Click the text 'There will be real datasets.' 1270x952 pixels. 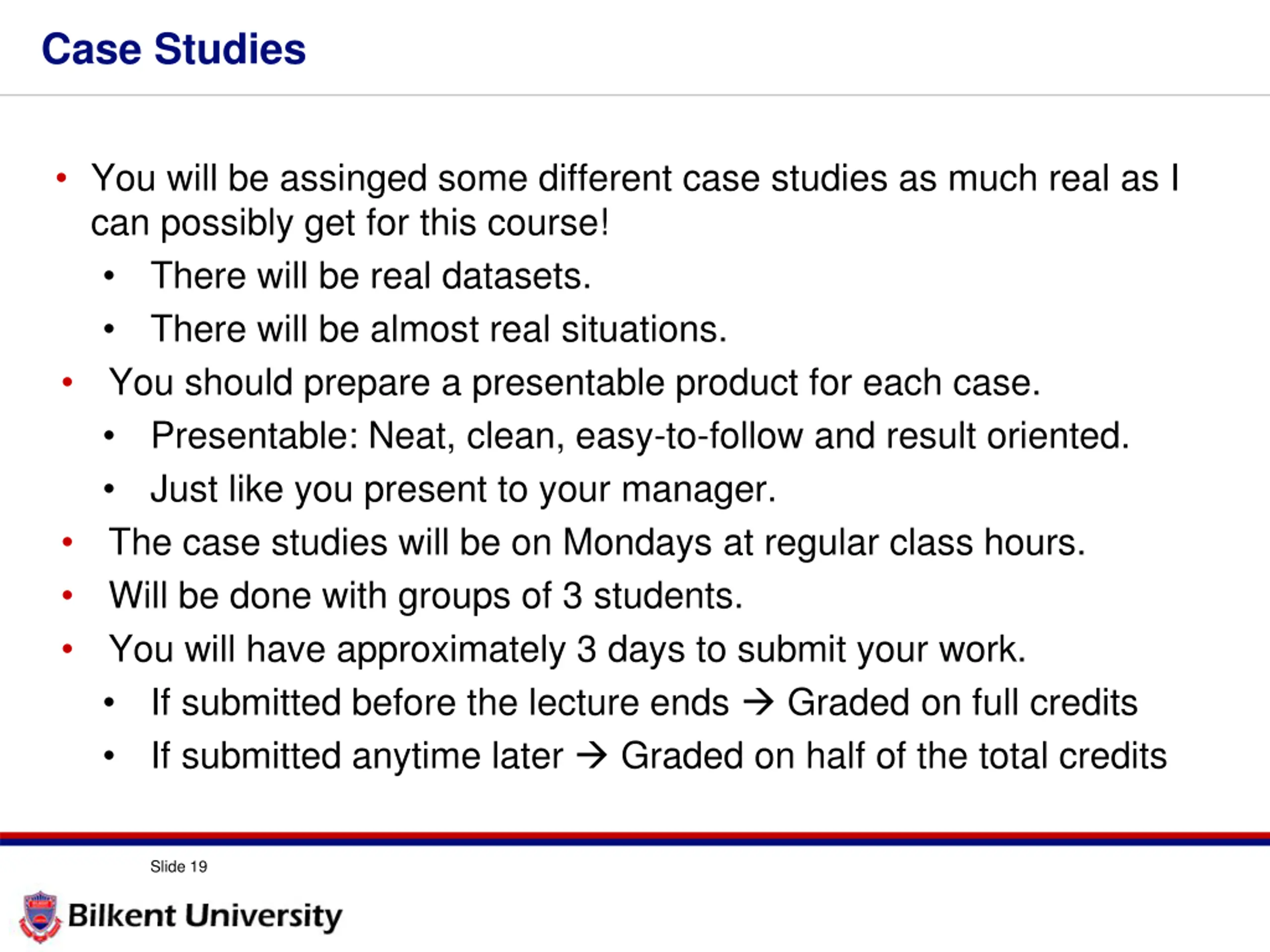(x=371, y=276)
